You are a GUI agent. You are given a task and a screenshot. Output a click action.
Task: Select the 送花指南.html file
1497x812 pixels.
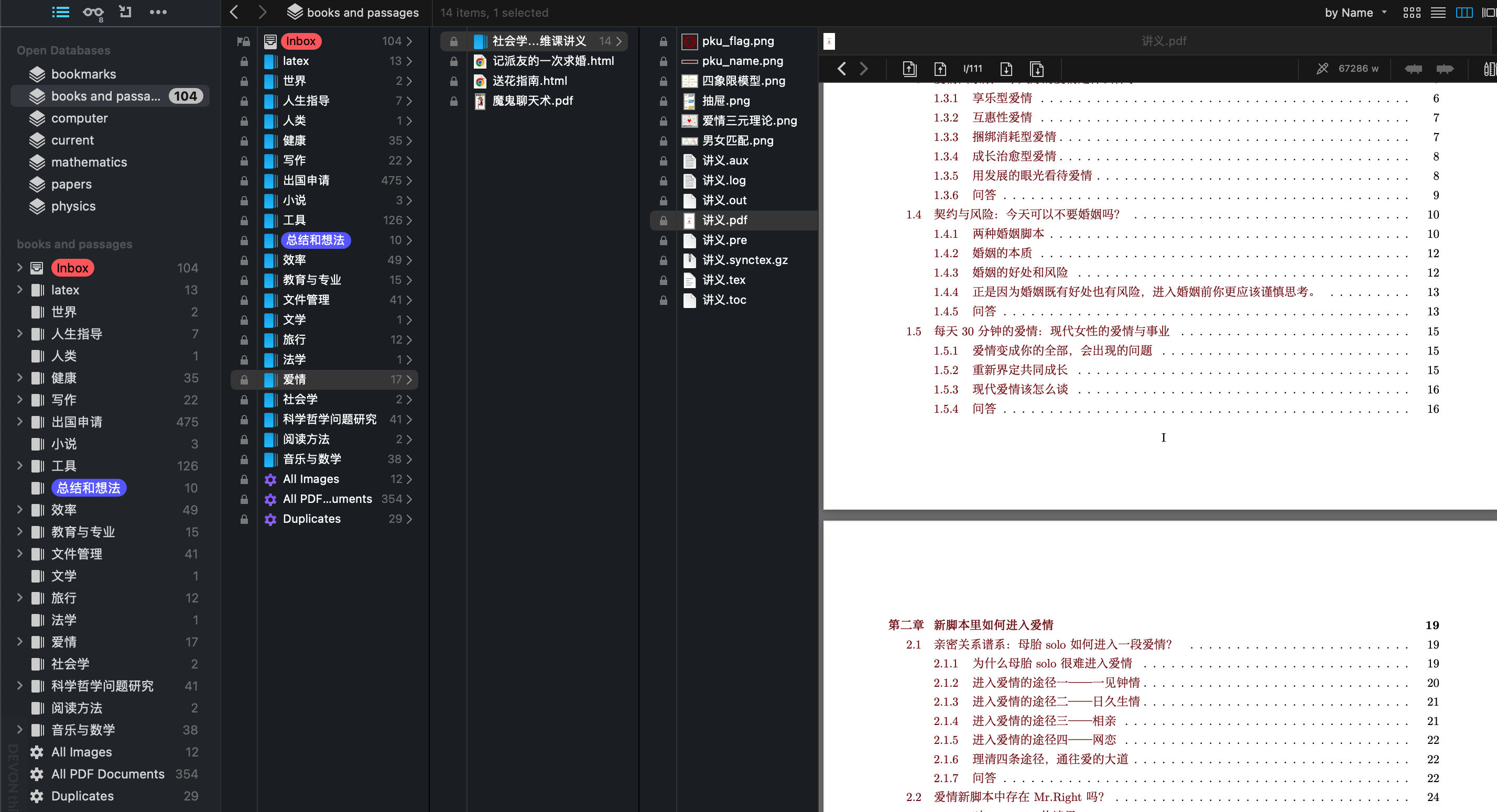pos(529,81)
